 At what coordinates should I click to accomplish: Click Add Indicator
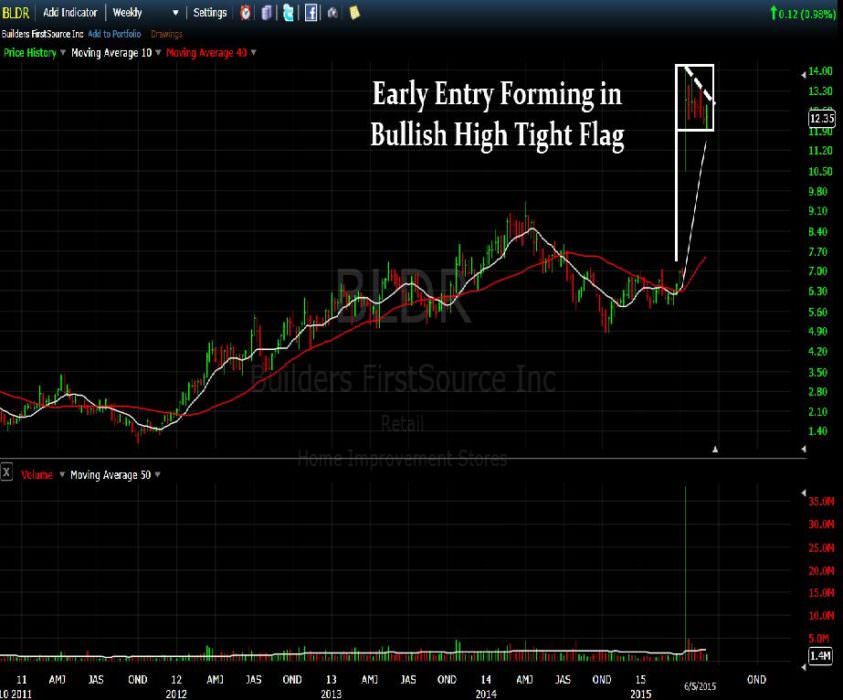click(70, 12)
